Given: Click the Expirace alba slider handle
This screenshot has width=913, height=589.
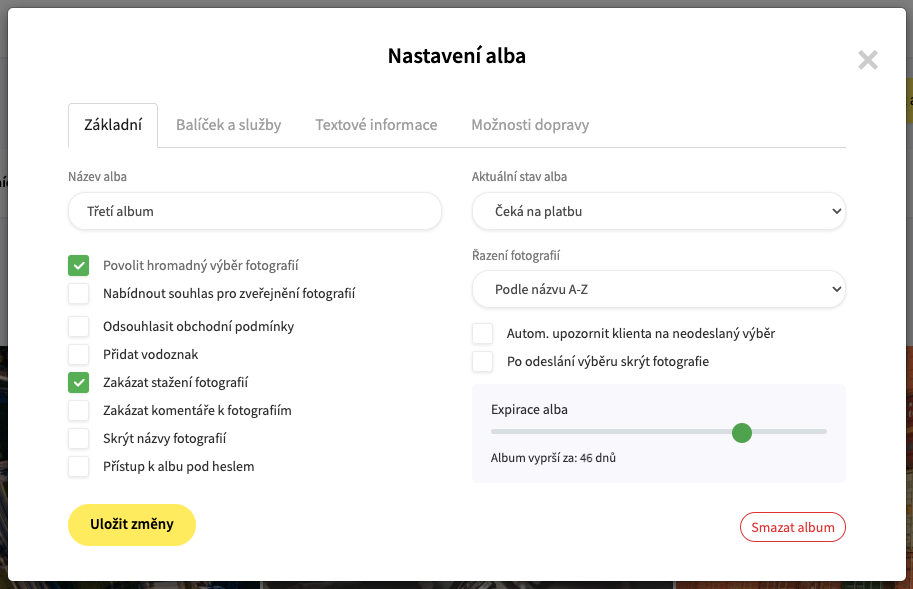Looking at the screenshot, I should (742, 432).
